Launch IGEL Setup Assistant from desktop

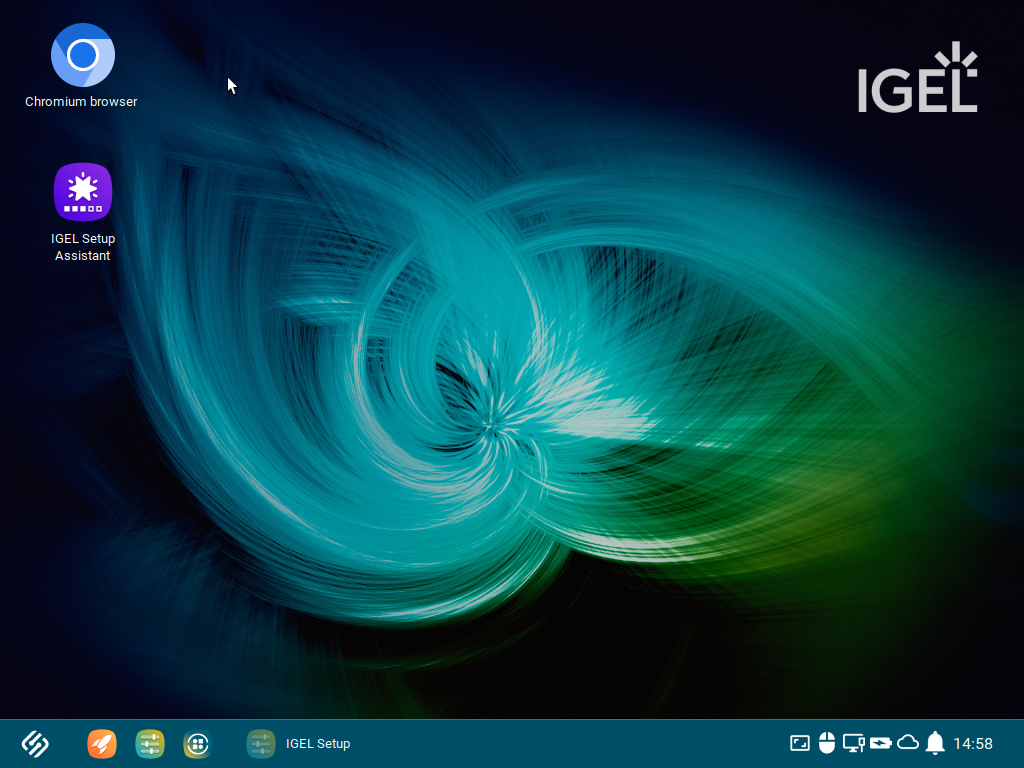pos(83,192)
